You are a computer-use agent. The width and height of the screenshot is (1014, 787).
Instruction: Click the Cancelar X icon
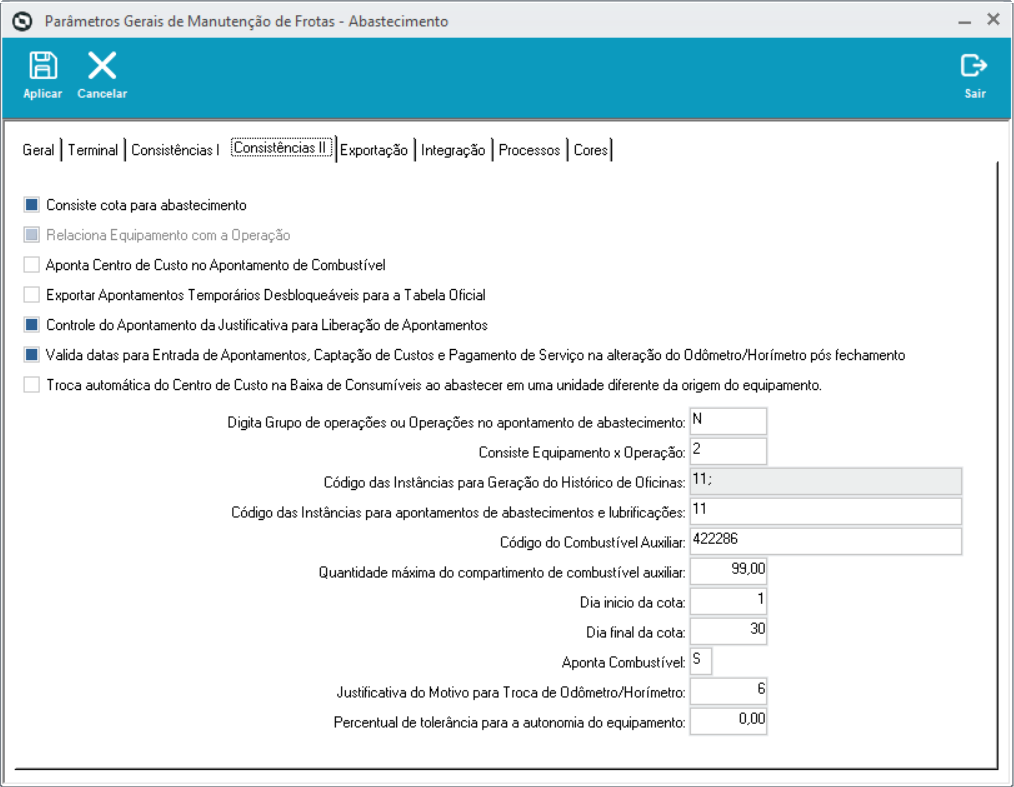coord(102,65)
